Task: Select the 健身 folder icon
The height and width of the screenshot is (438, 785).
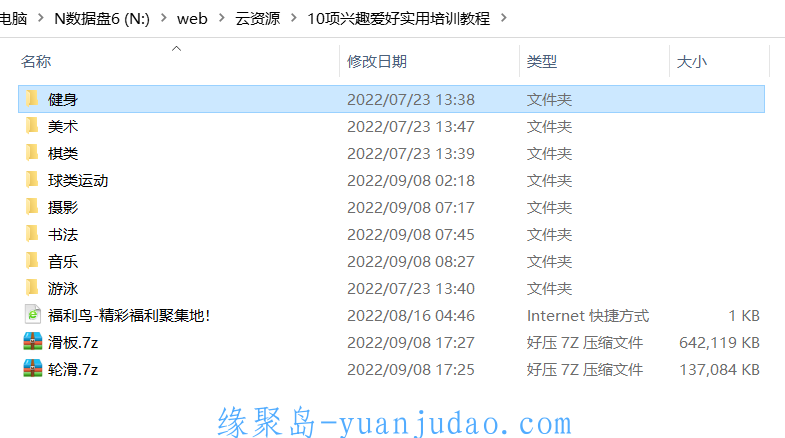Action: [32, 99]
